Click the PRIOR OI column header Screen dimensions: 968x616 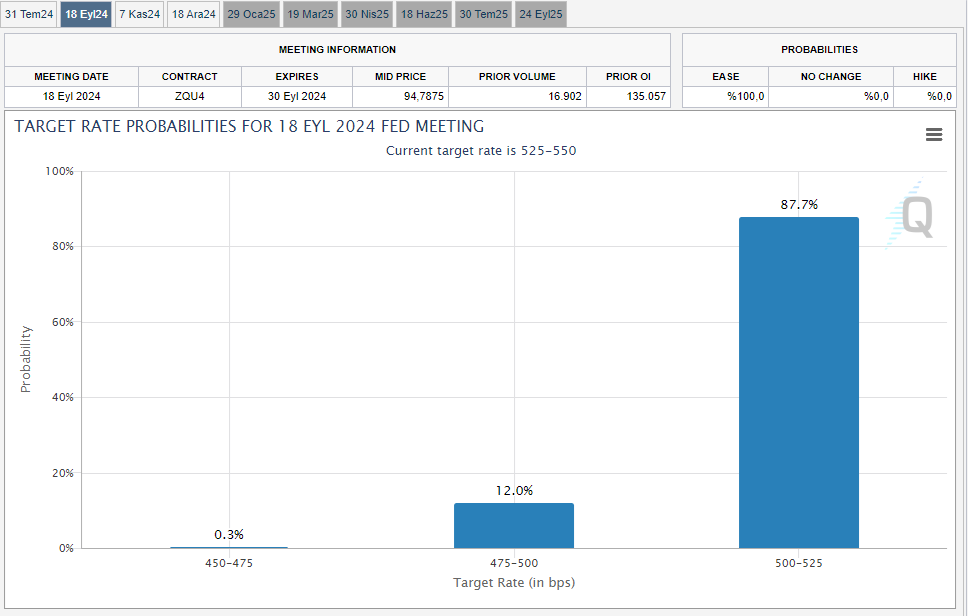point(628,76)
